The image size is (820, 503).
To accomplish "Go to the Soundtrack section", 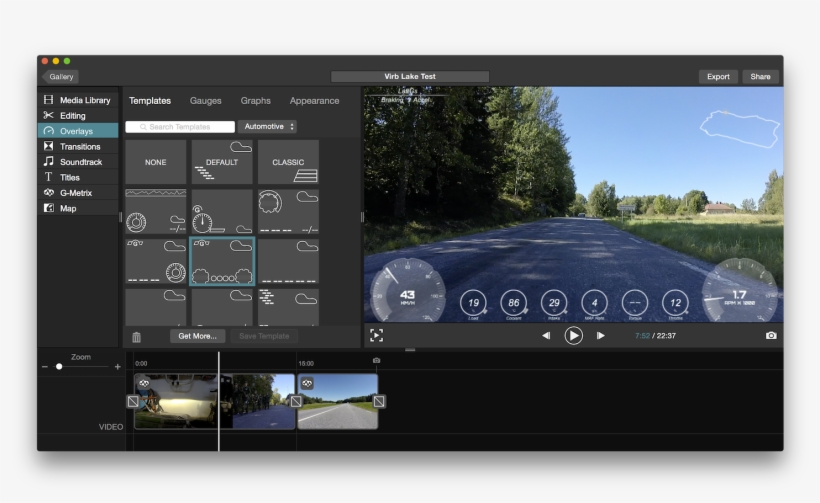I will [x=80, y=162].
